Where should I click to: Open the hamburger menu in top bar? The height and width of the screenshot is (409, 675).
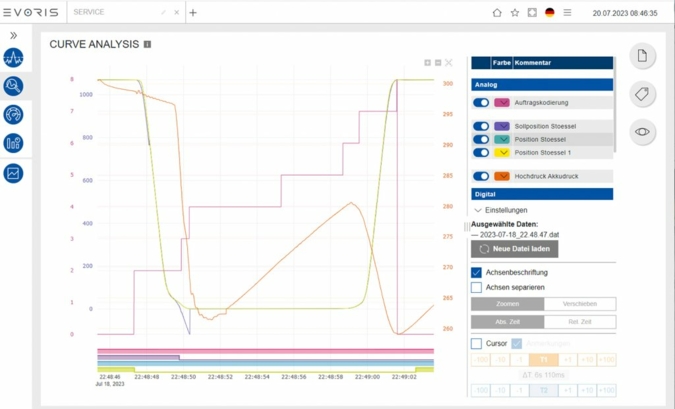[567, 12]
